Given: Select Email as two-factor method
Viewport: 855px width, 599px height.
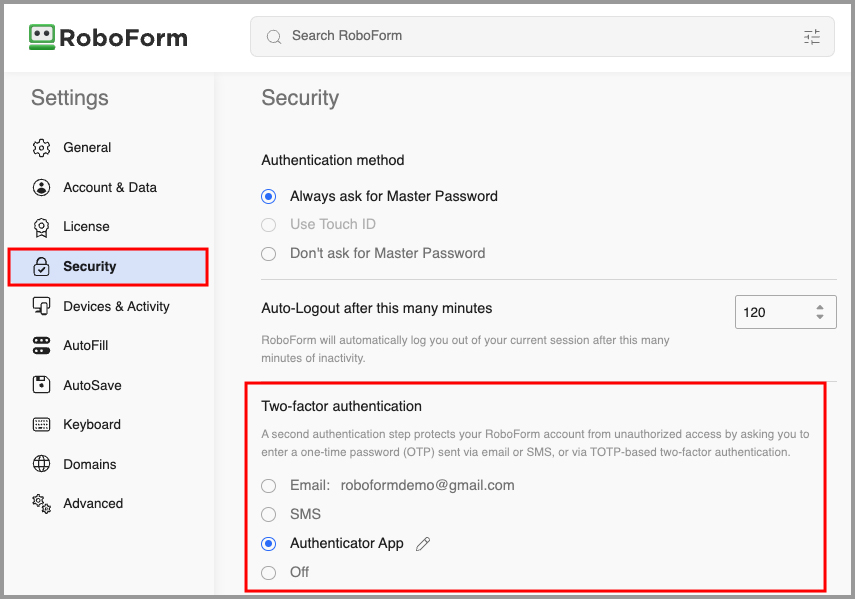Looking at the screenshot, I should [x=268, y=485].
